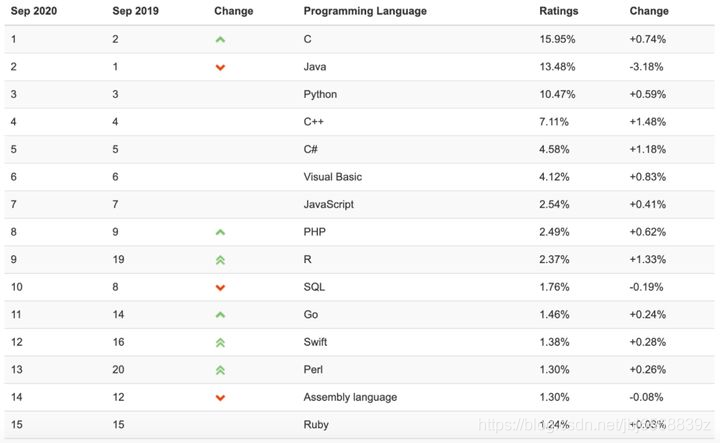This screenshot has height=443, width=720.
Task: Click the Sep 2020 column header
Action: point(34,11)
